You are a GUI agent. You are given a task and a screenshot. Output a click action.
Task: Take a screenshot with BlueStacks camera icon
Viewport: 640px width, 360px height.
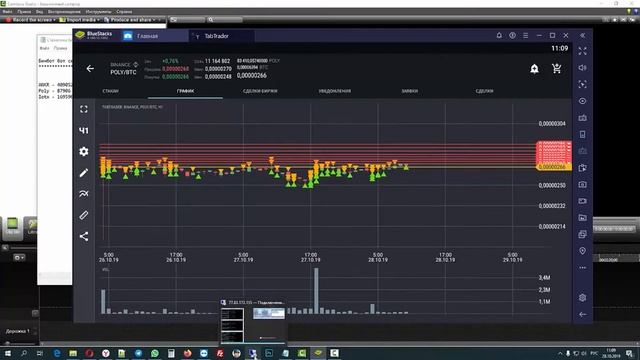[582, 184]
